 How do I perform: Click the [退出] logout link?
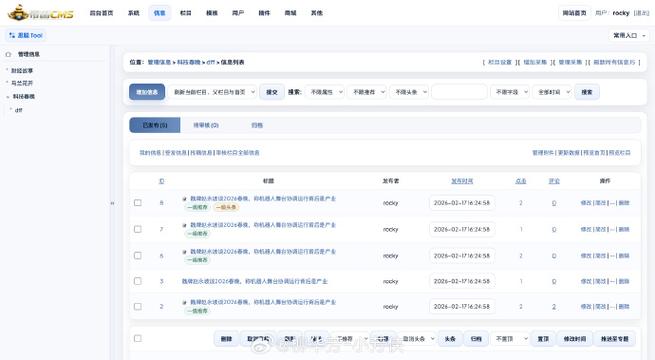(x=641, y=13)
